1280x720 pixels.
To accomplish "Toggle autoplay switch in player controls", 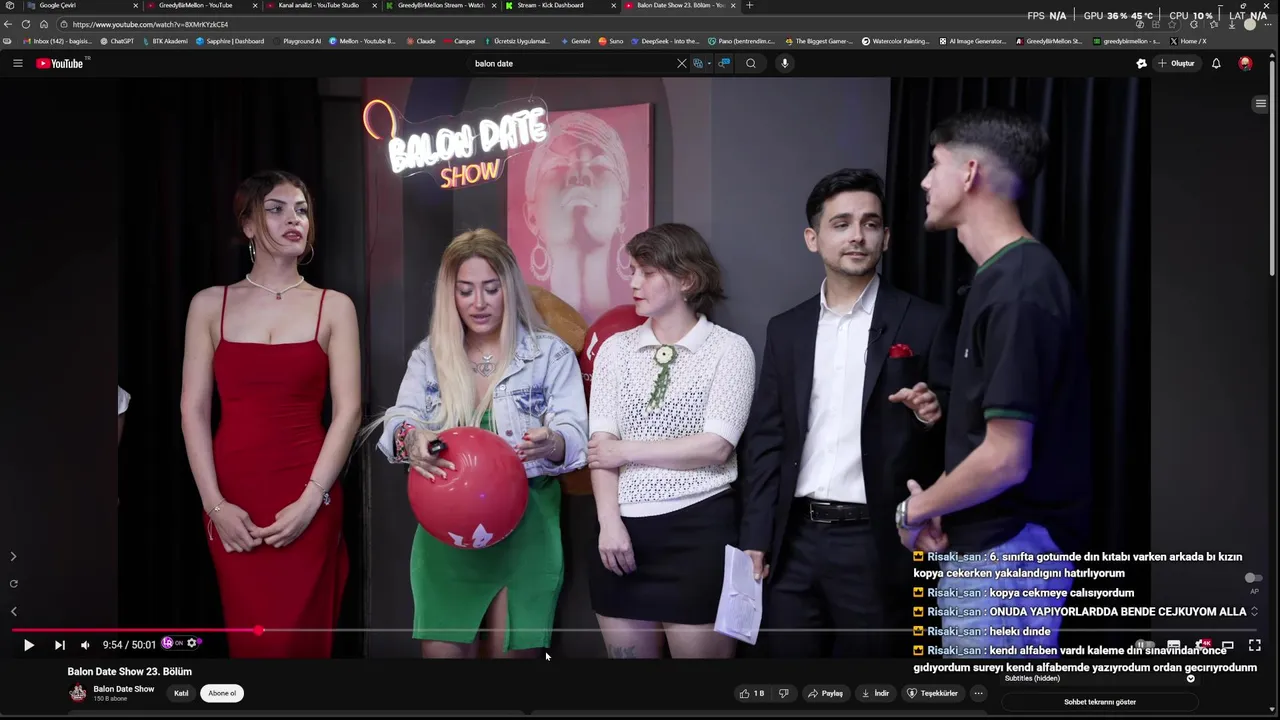I will click(x=1146, y=645).
